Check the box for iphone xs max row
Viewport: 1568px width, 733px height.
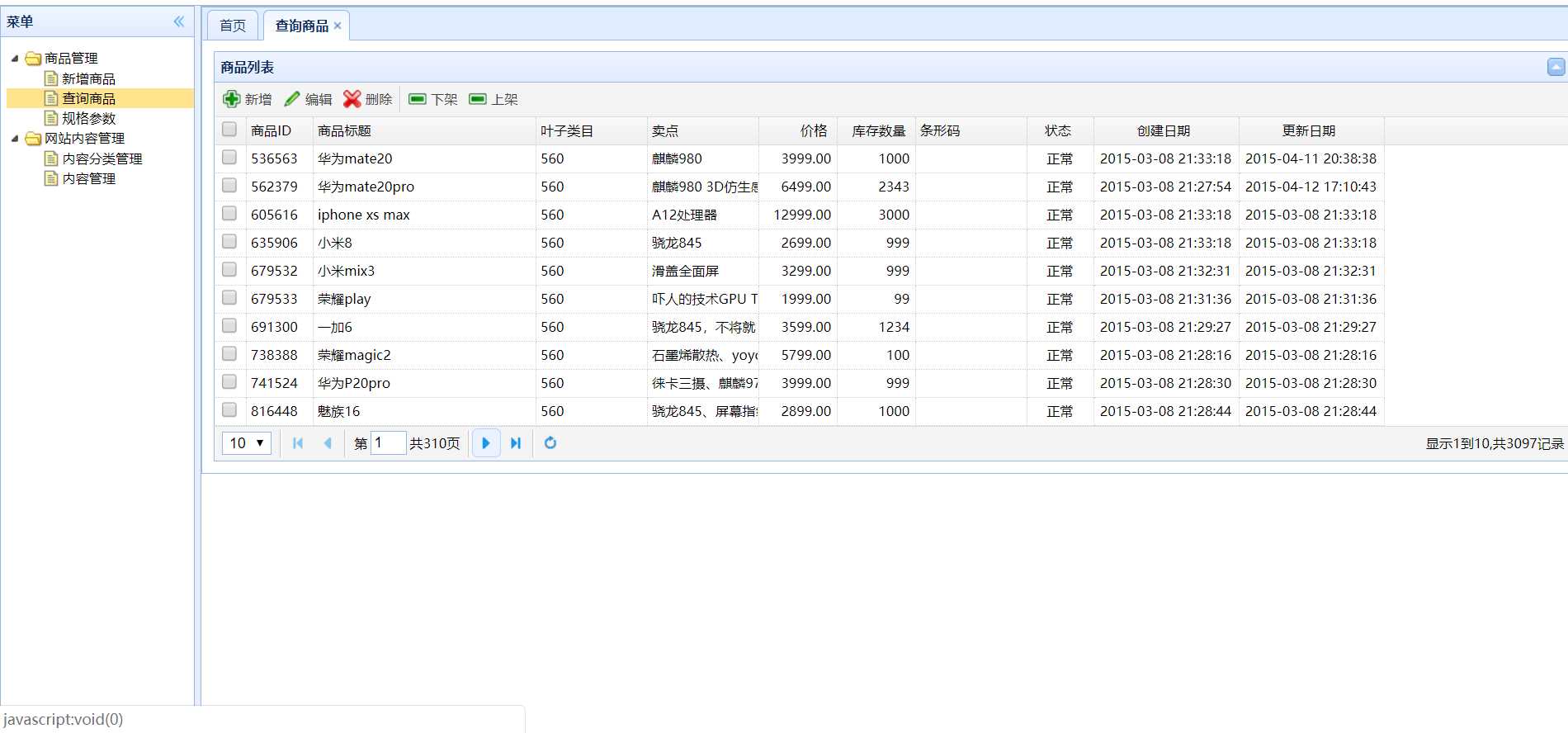click(229, 213)
